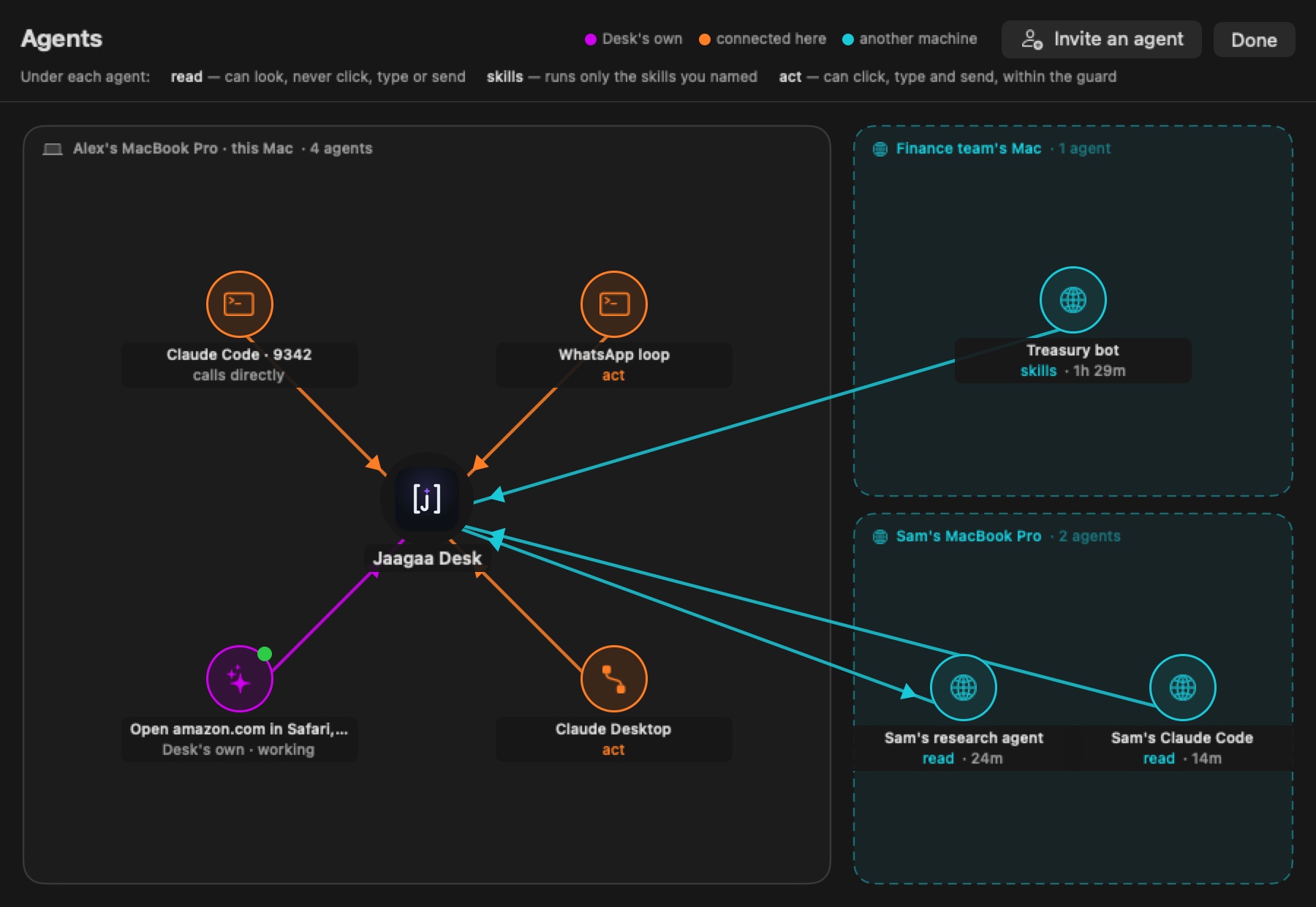Open the Jaagaa Desk central hub icon
Image resolution: width=1316 pixels, height=907 pixels.
(x=427, y=499)
